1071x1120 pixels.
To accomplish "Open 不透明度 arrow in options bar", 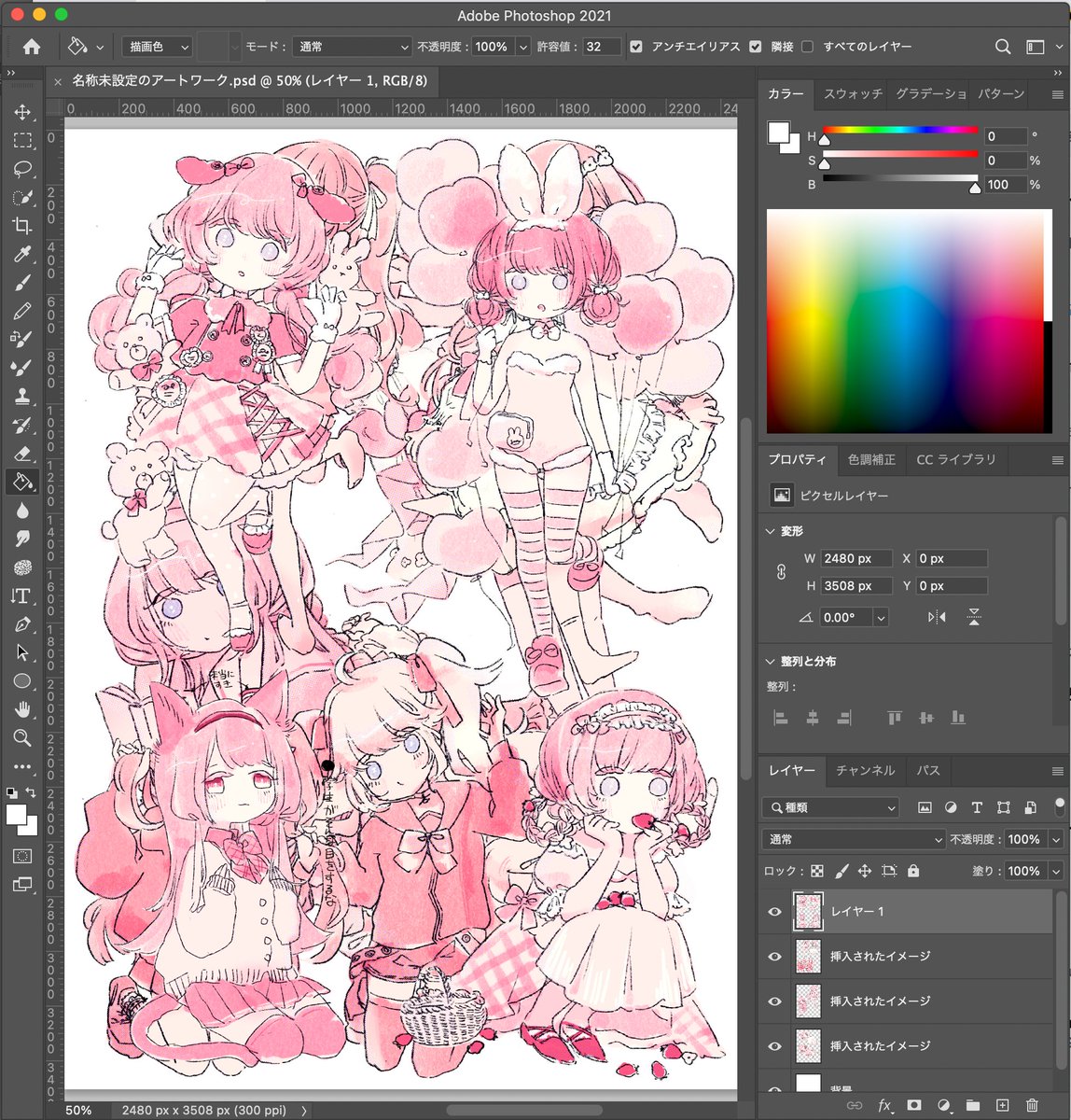I will pos(523,47).
